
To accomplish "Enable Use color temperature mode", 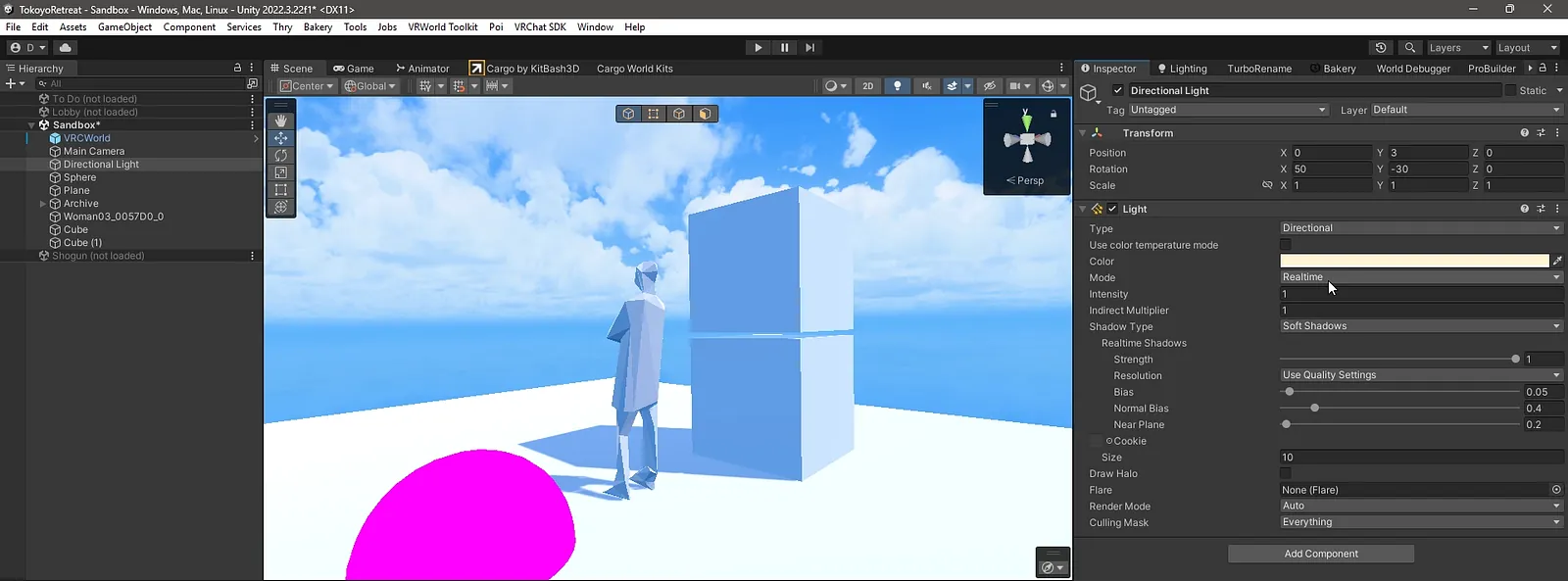I will click(x=1286, y=245).
